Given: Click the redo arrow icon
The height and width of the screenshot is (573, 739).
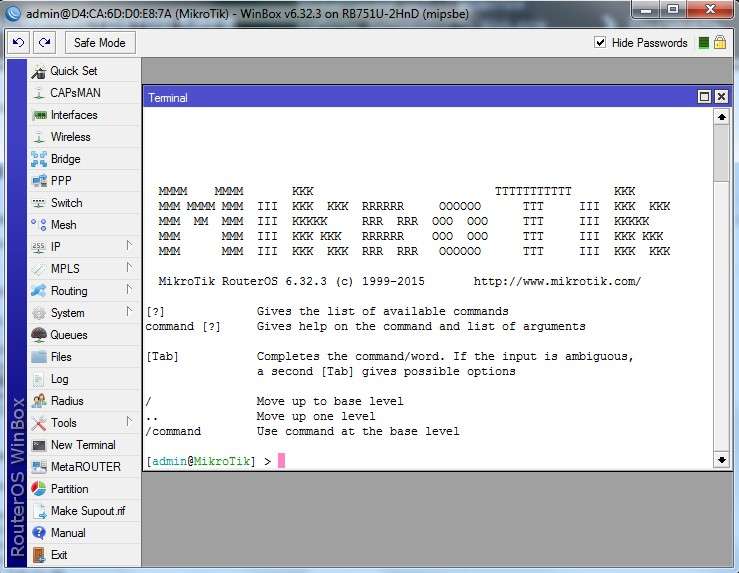Looking at the screenshot, I should point(44,43).
